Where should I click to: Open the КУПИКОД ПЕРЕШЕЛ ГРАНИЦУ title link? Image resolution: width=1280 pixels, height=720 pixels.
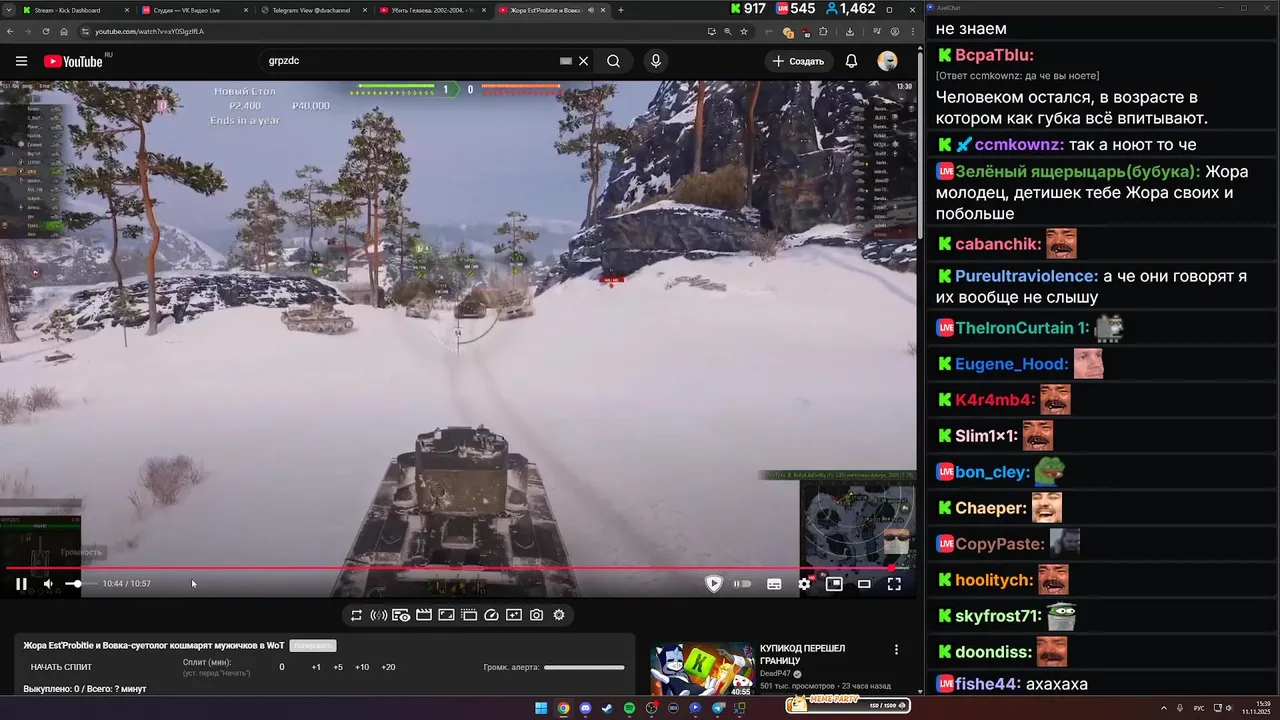tap(803, 654)
